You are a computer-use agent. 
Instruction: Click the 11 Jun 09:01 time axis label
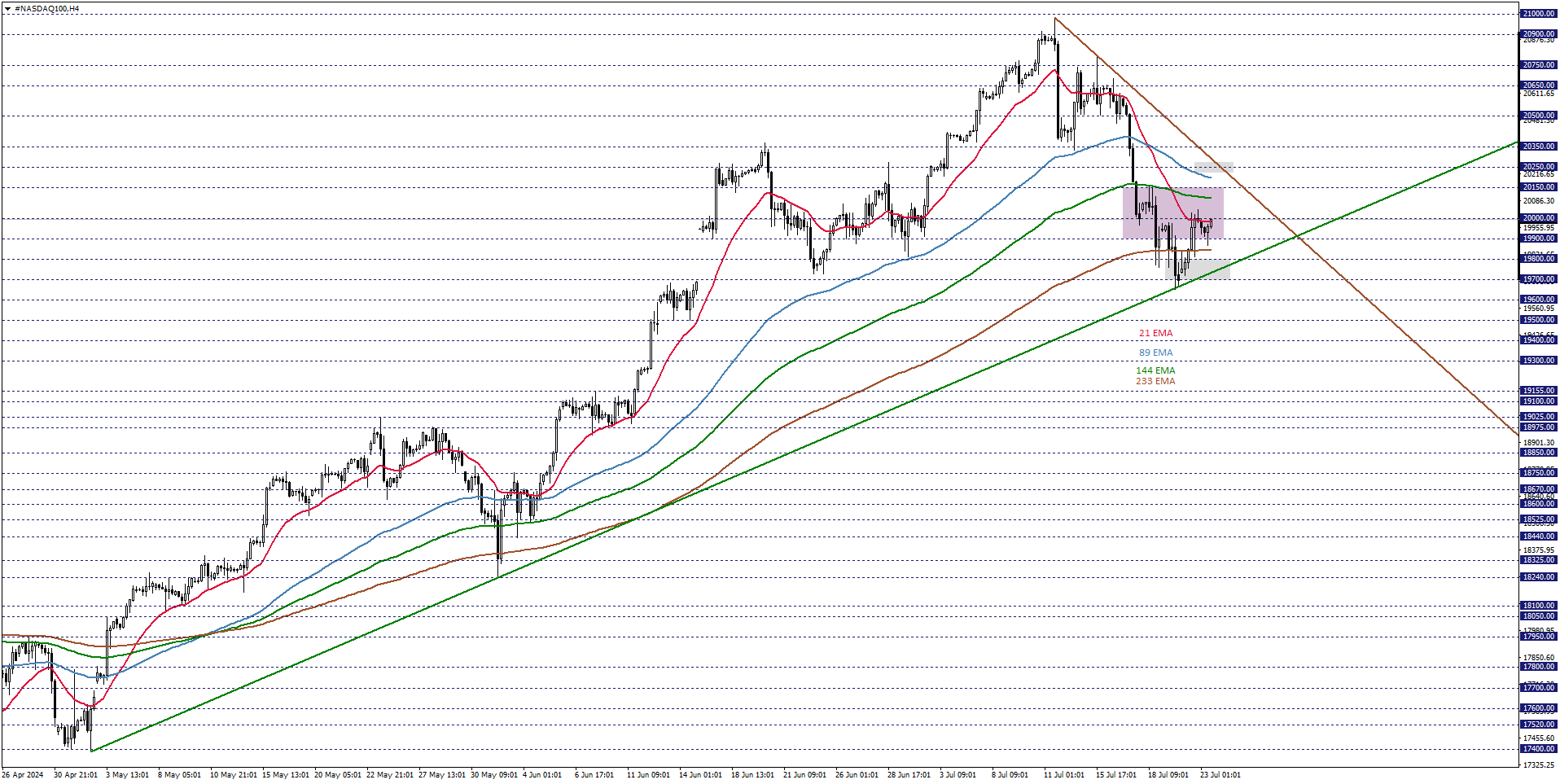[648, 775]
